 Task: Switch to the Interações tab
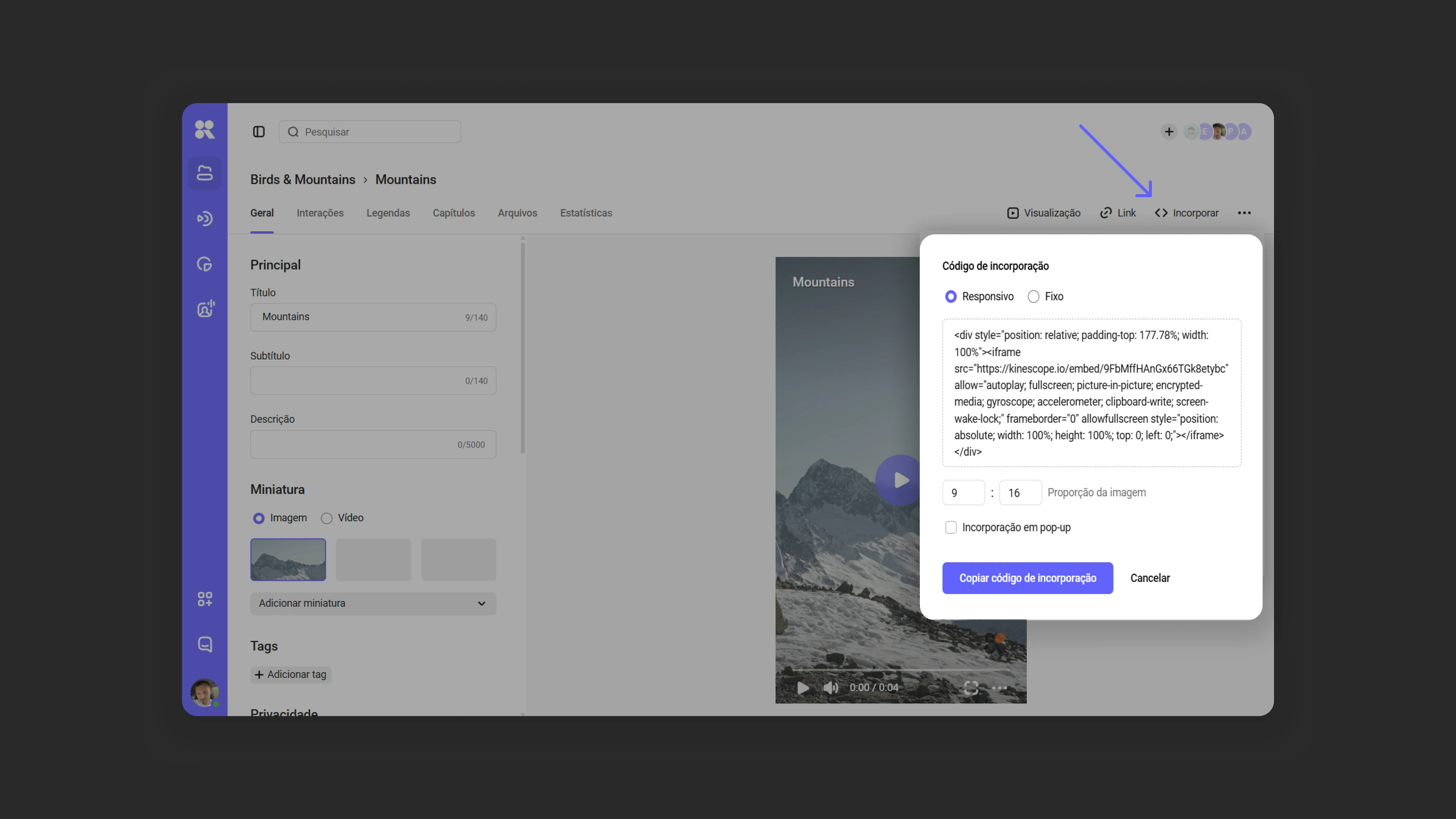click(320, 213)
